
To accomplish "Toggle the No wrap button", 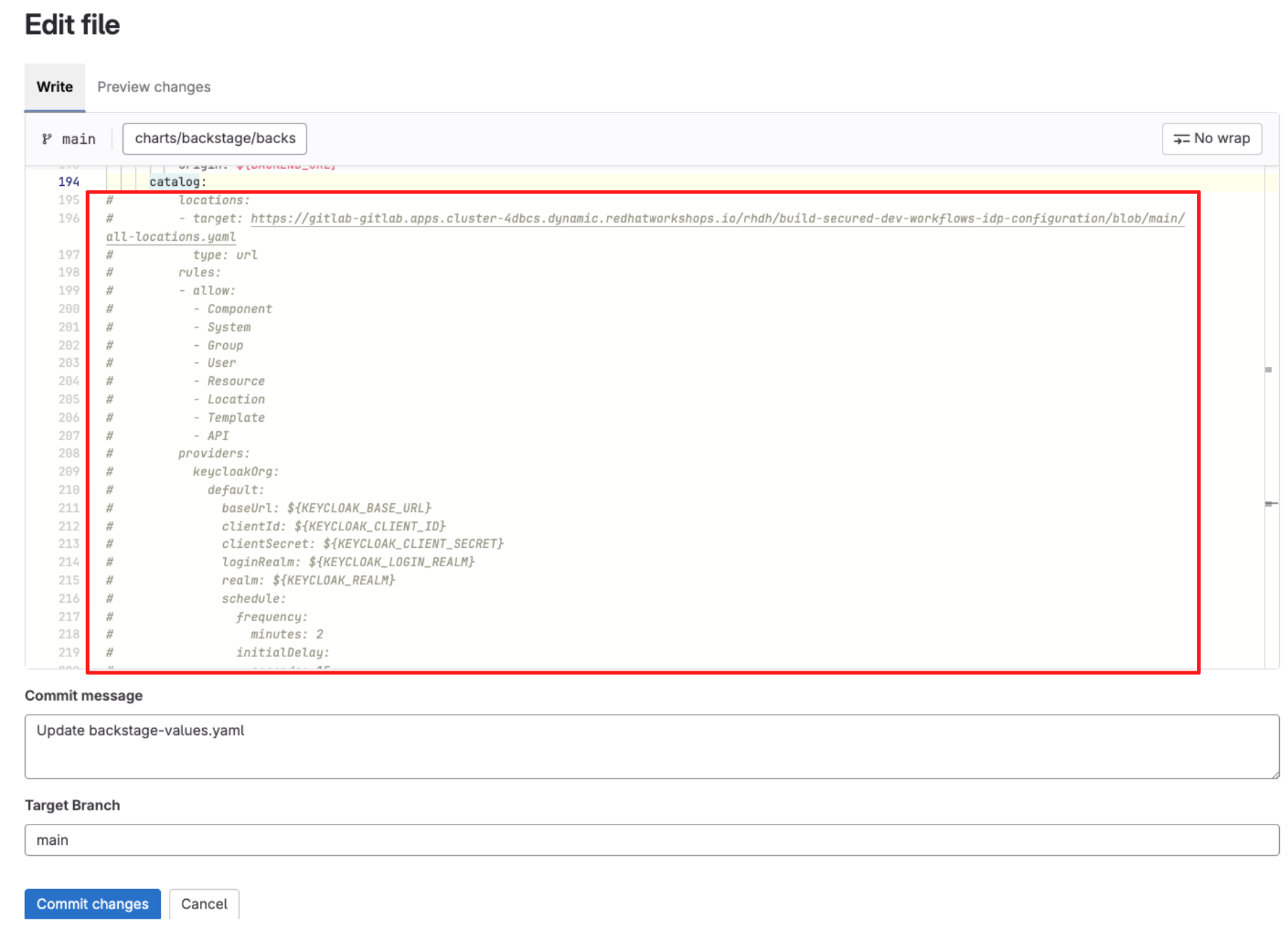I will pyautogui.click(x=1211, y=138).
